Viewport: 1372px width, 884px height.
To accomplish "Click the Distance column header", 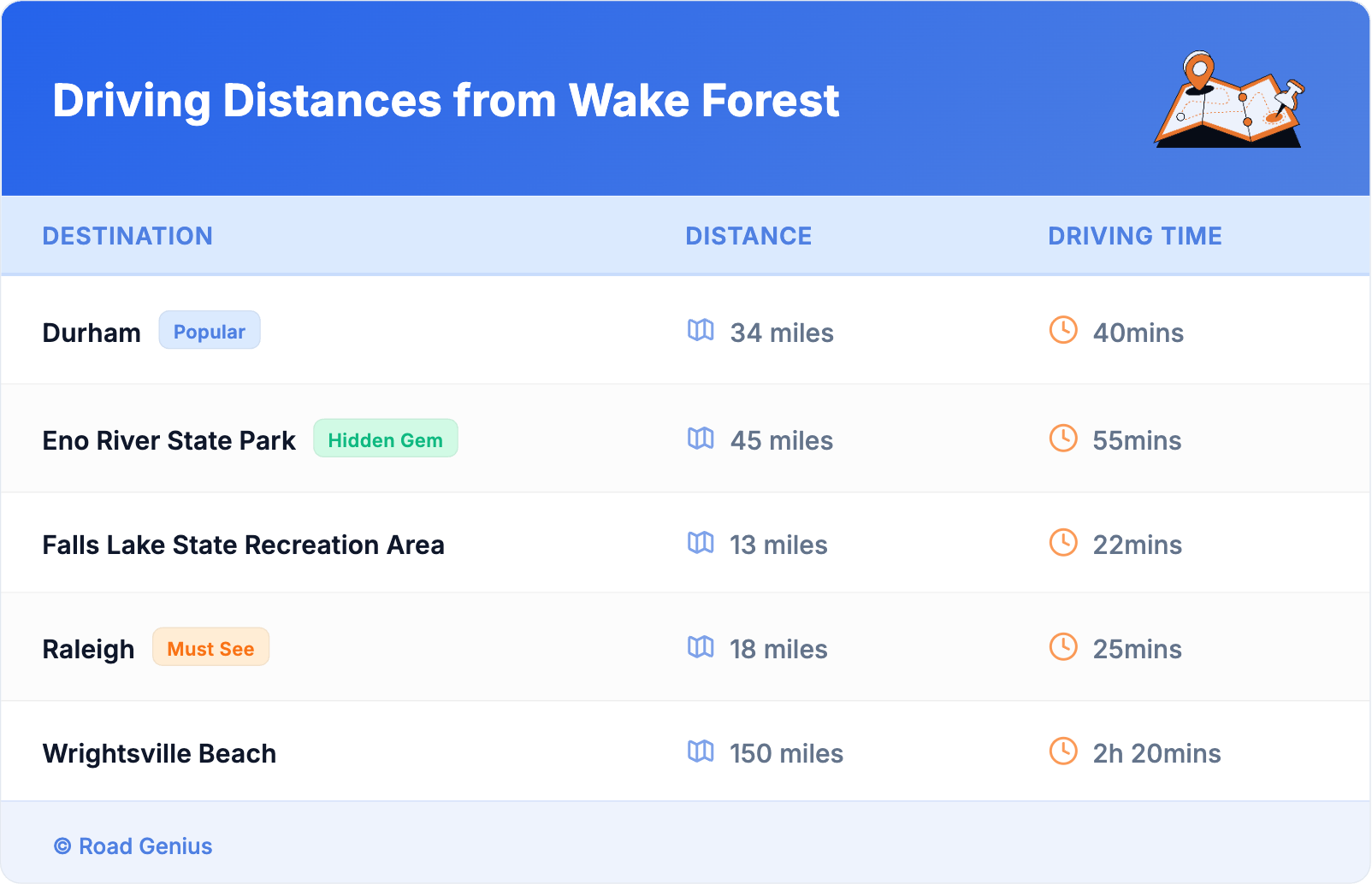I will (748, 236).
